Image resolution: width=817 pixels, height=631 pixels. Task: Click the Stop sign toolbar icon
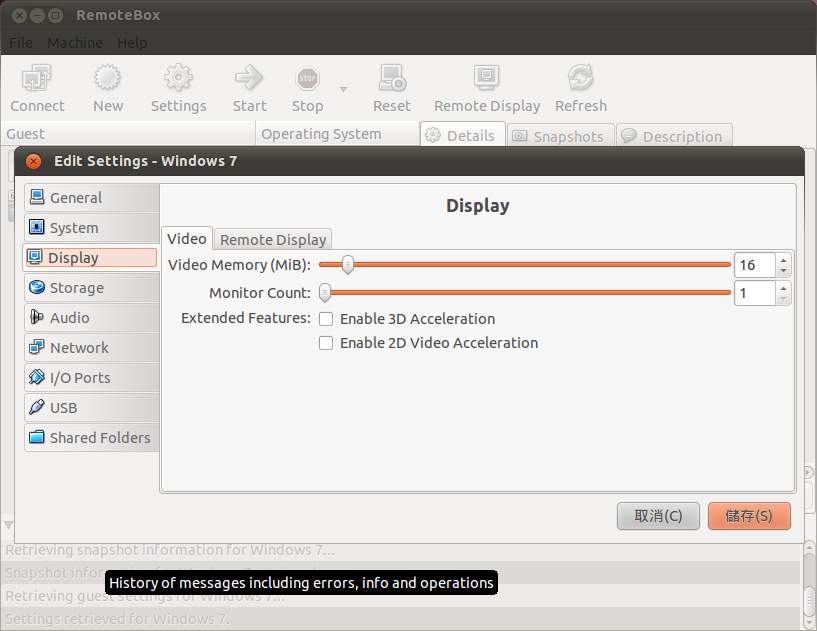point(307,78)
